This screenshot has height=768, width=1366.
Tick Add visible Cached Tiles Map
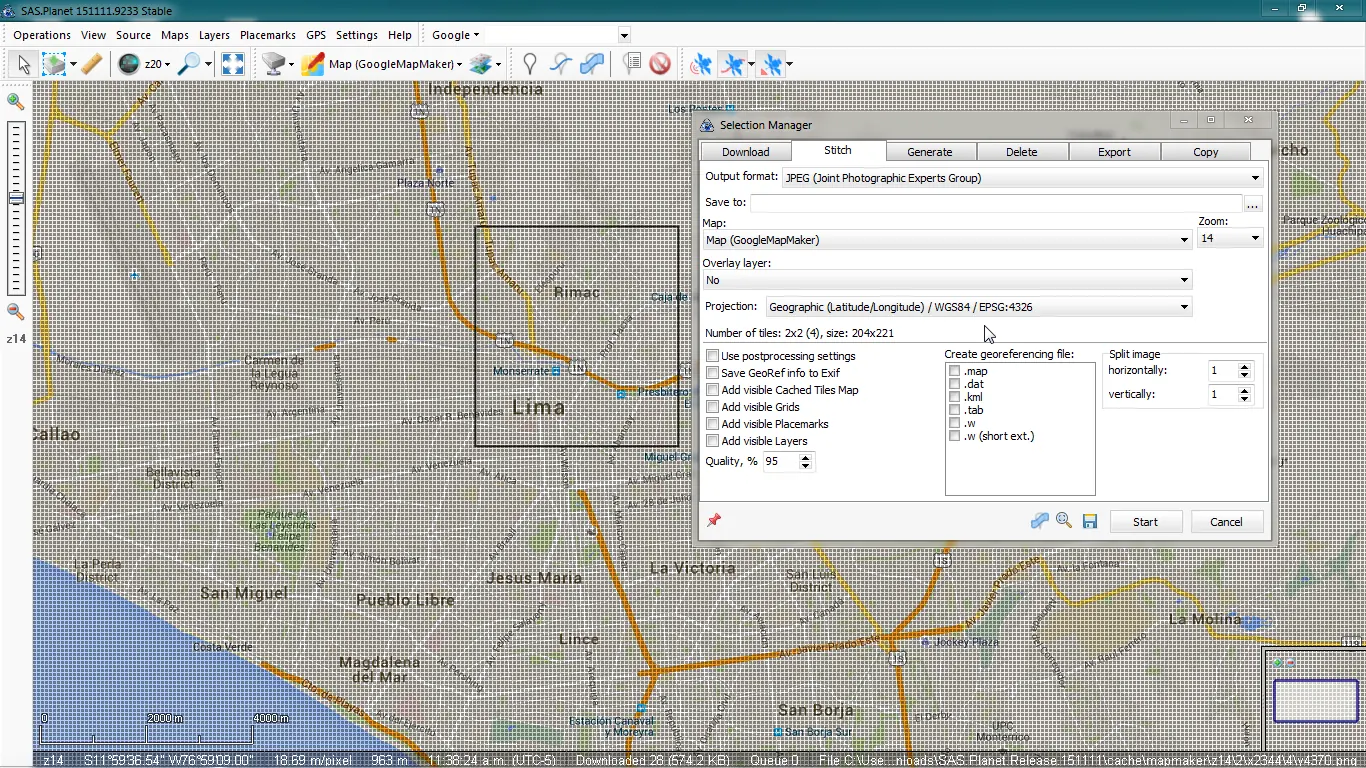pyautogui.click(x=713, y=390)
